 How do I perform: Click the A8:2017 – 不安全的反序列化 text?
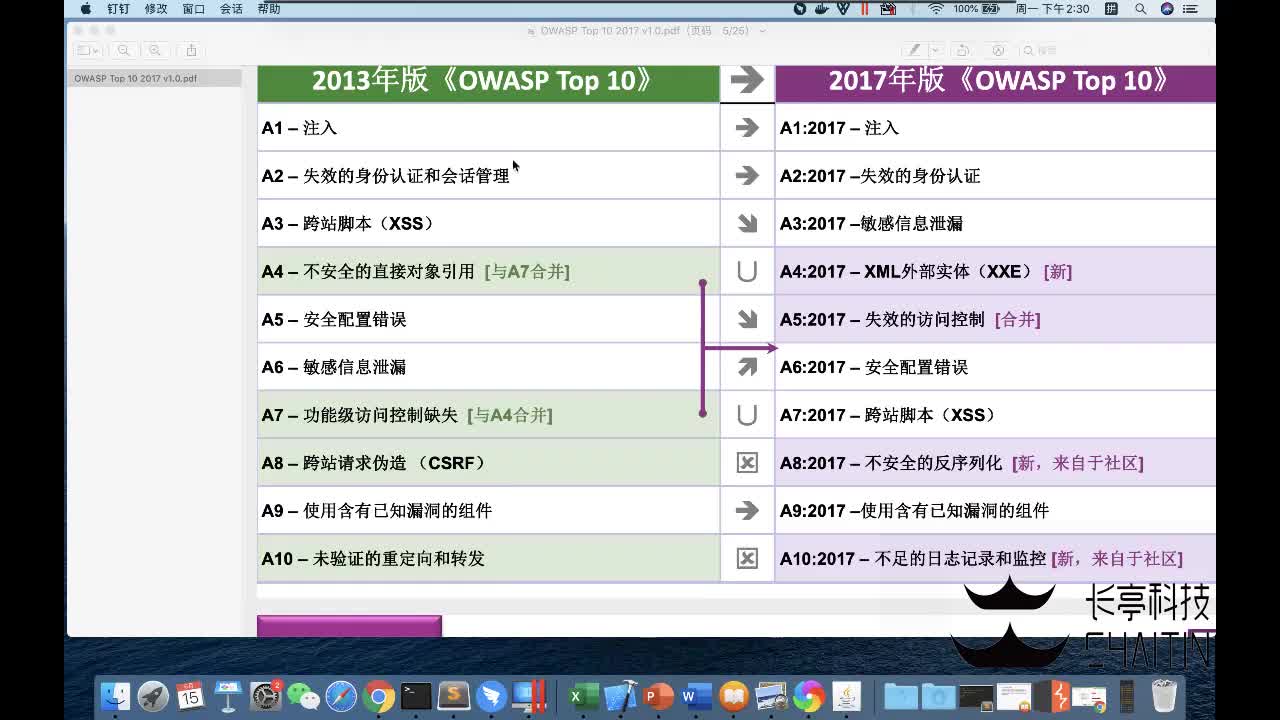[x=891, y=463]
